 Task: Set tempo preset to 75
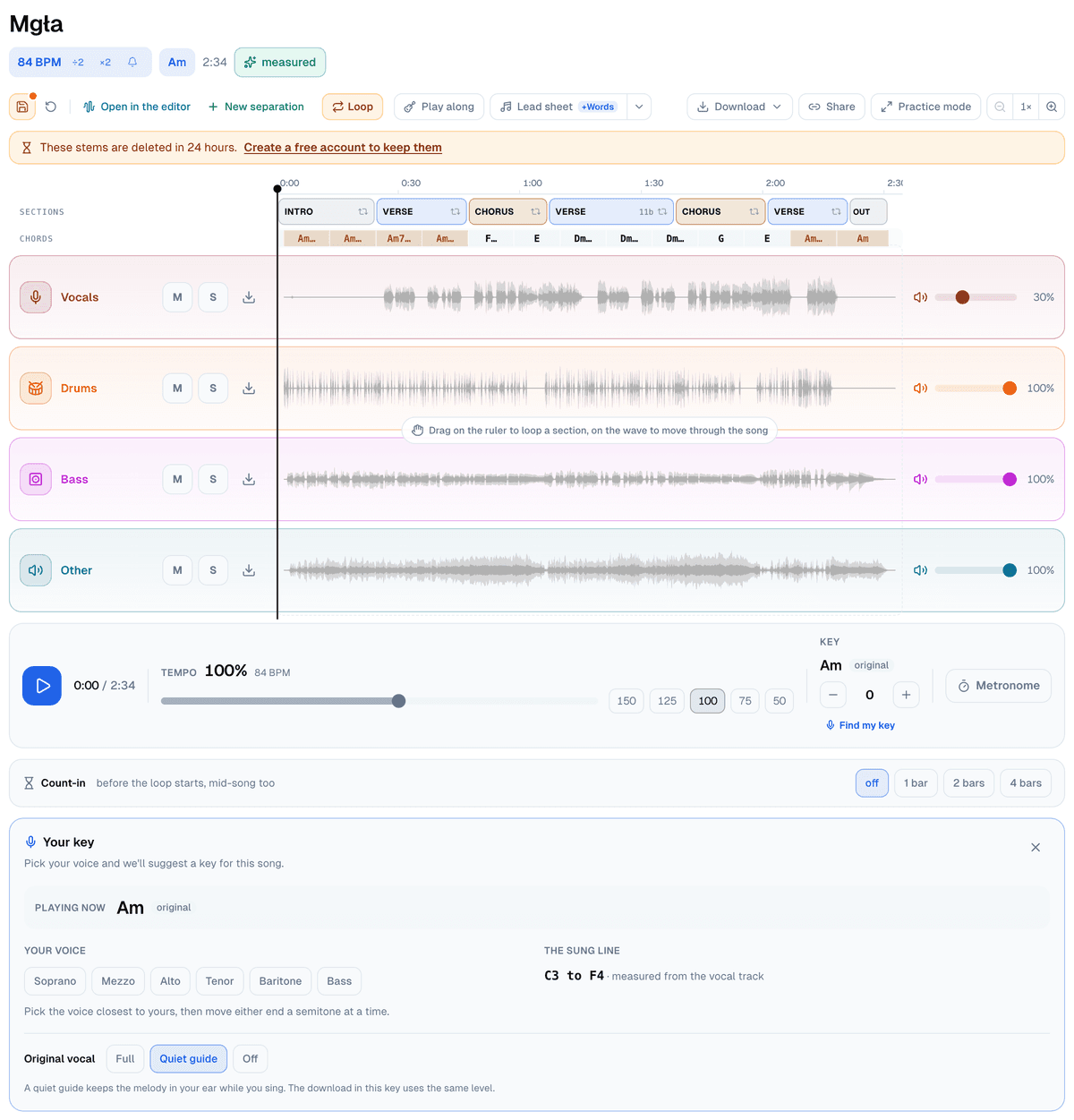coord(746,701)
